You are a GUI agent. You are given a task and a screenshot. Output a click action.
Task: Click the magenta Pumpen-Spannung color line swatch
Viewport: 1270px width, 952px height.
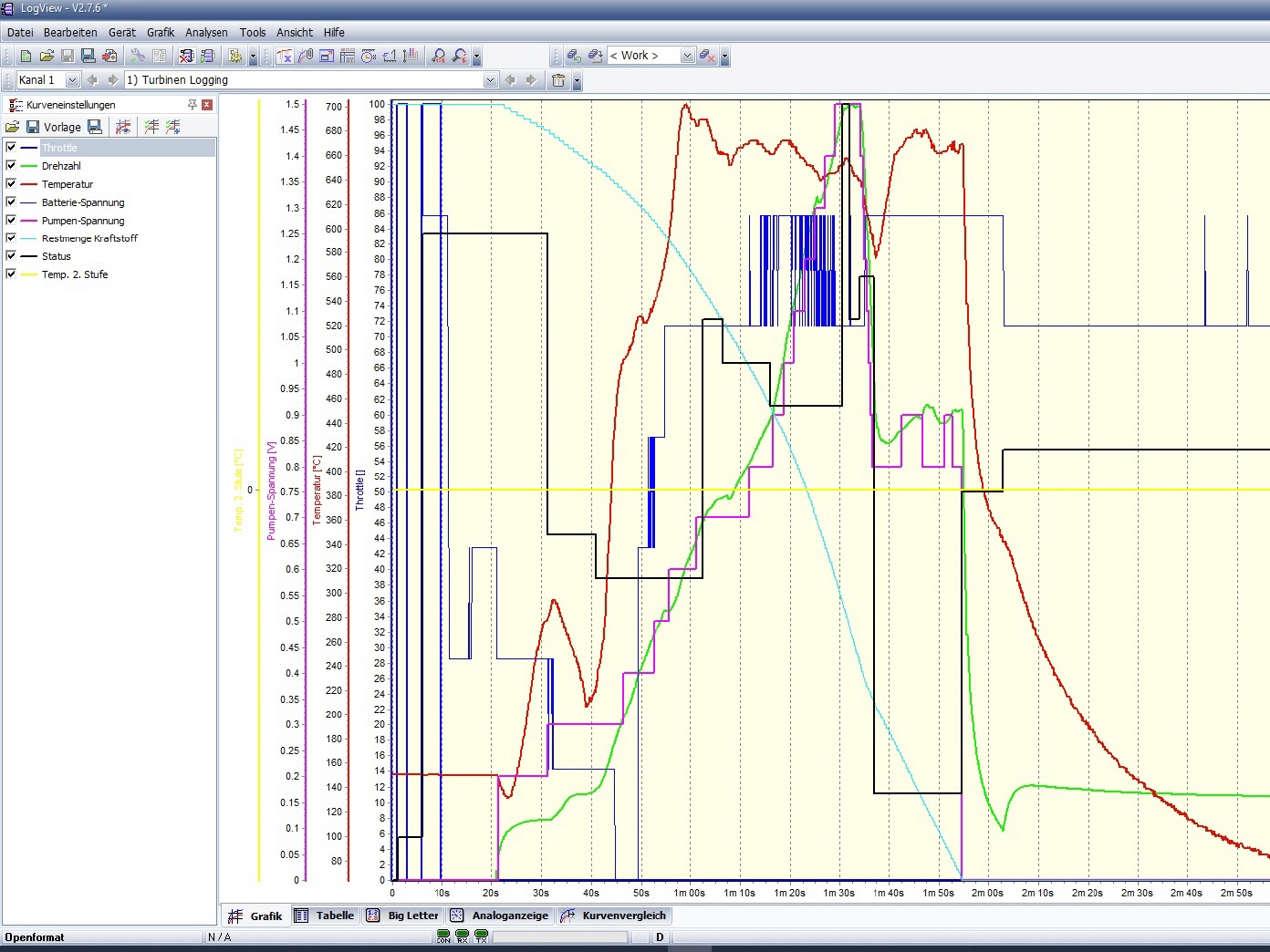[28, 220]
